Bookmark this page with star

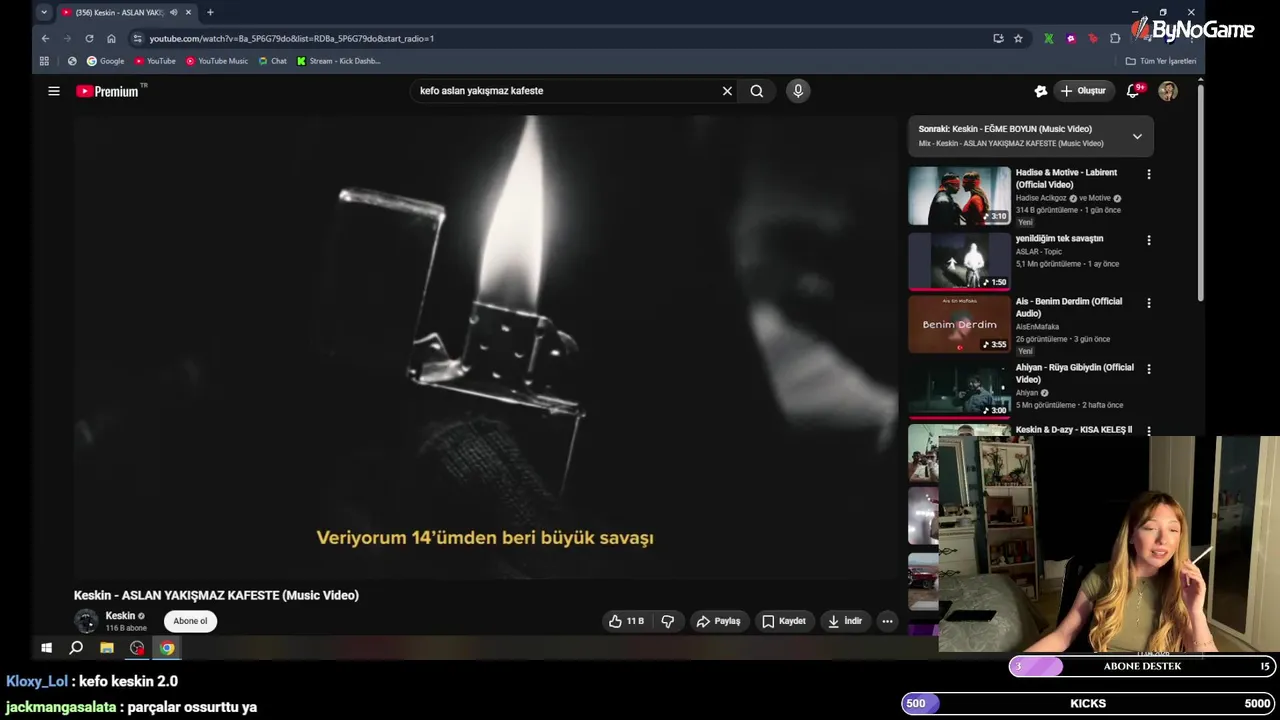tap(1018, 38)
